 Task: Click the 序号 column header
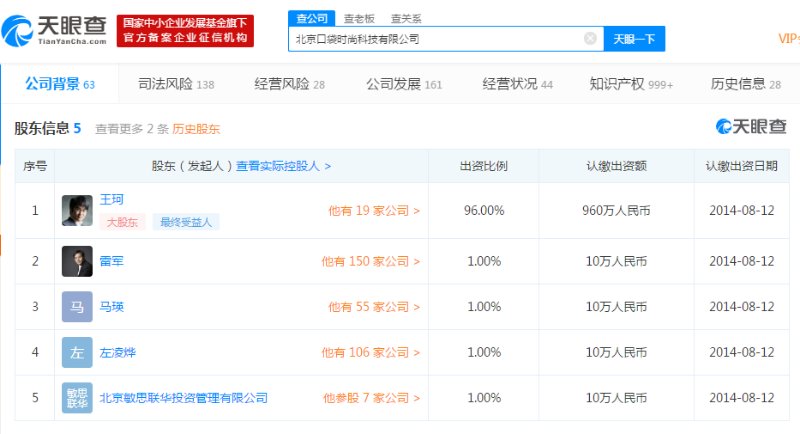(35, 166)
